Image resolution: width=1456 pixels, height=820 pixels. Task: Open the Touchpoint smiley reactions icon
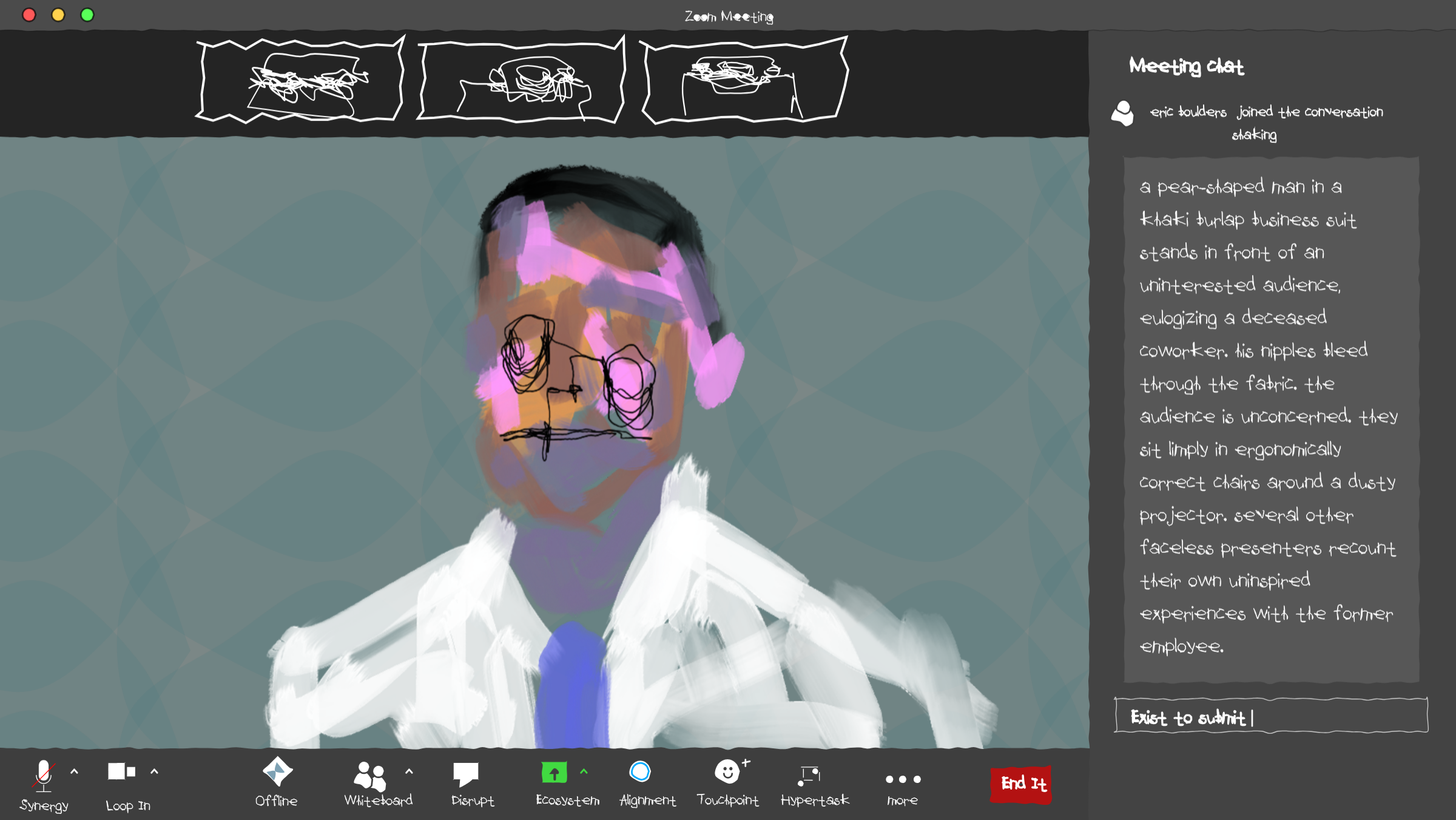point(727,771)
